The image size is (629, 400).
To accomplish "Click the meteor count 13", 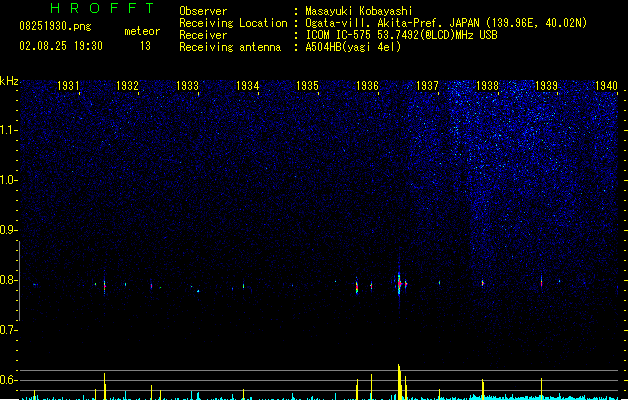I will click(x=145, y=46).
